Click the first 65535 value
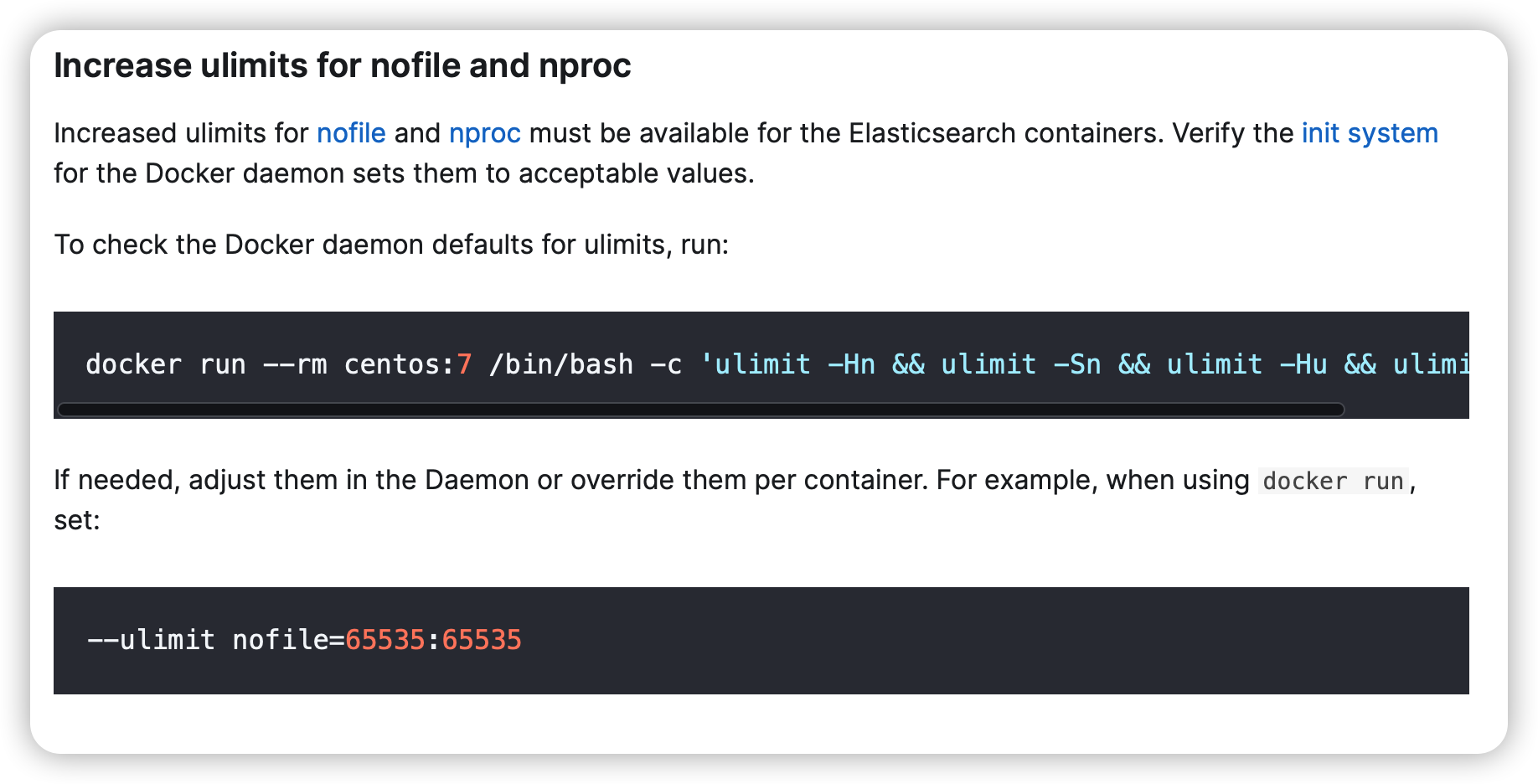Image resolution: width=1538 pixels, height=784 pixels. [x=384, y=640]
